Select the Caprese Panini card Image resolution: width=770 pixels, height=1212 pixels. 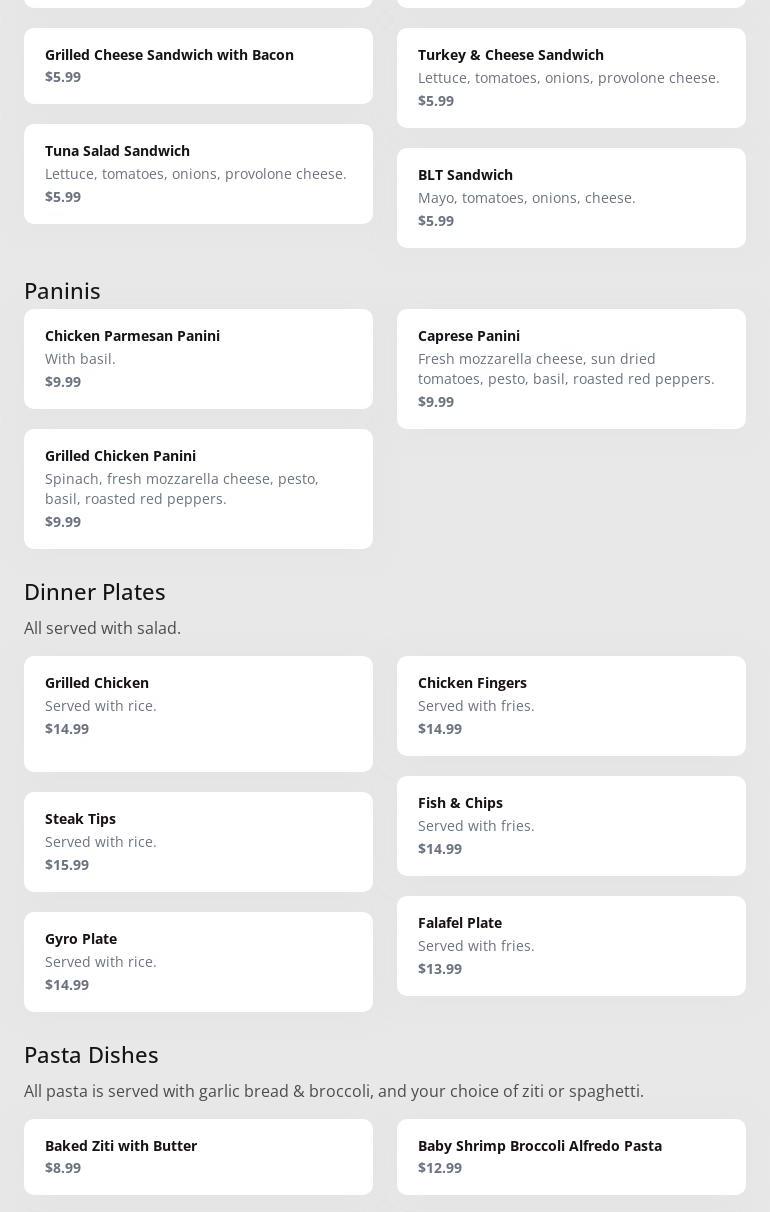(571, 369)
